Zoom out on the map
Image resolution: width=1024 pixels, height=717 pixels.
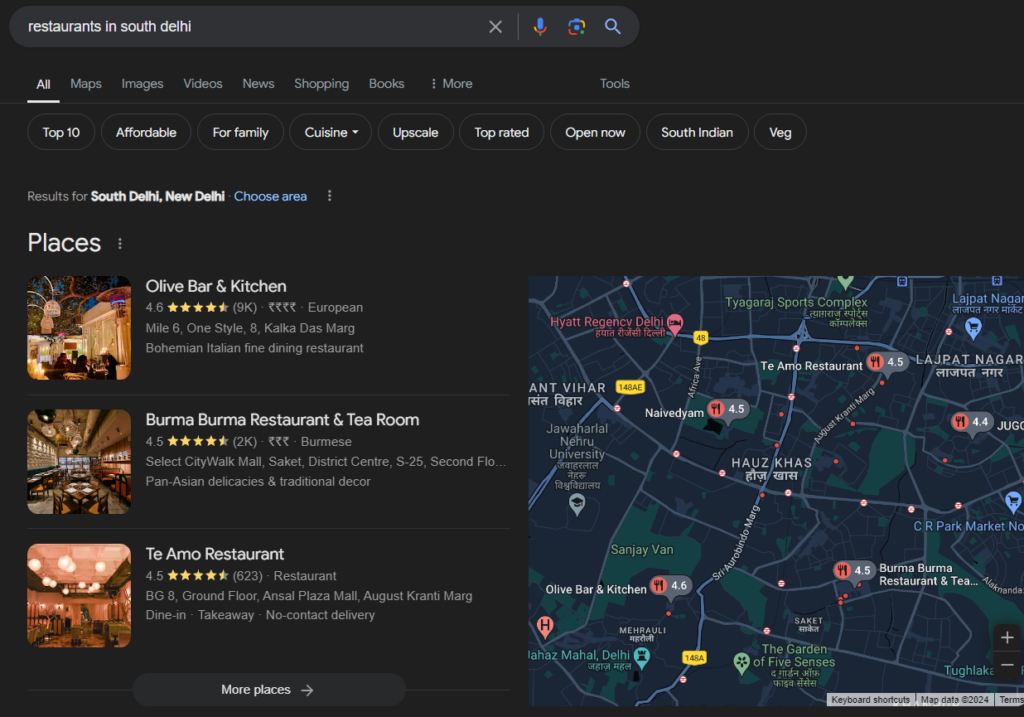[1007, 665]
